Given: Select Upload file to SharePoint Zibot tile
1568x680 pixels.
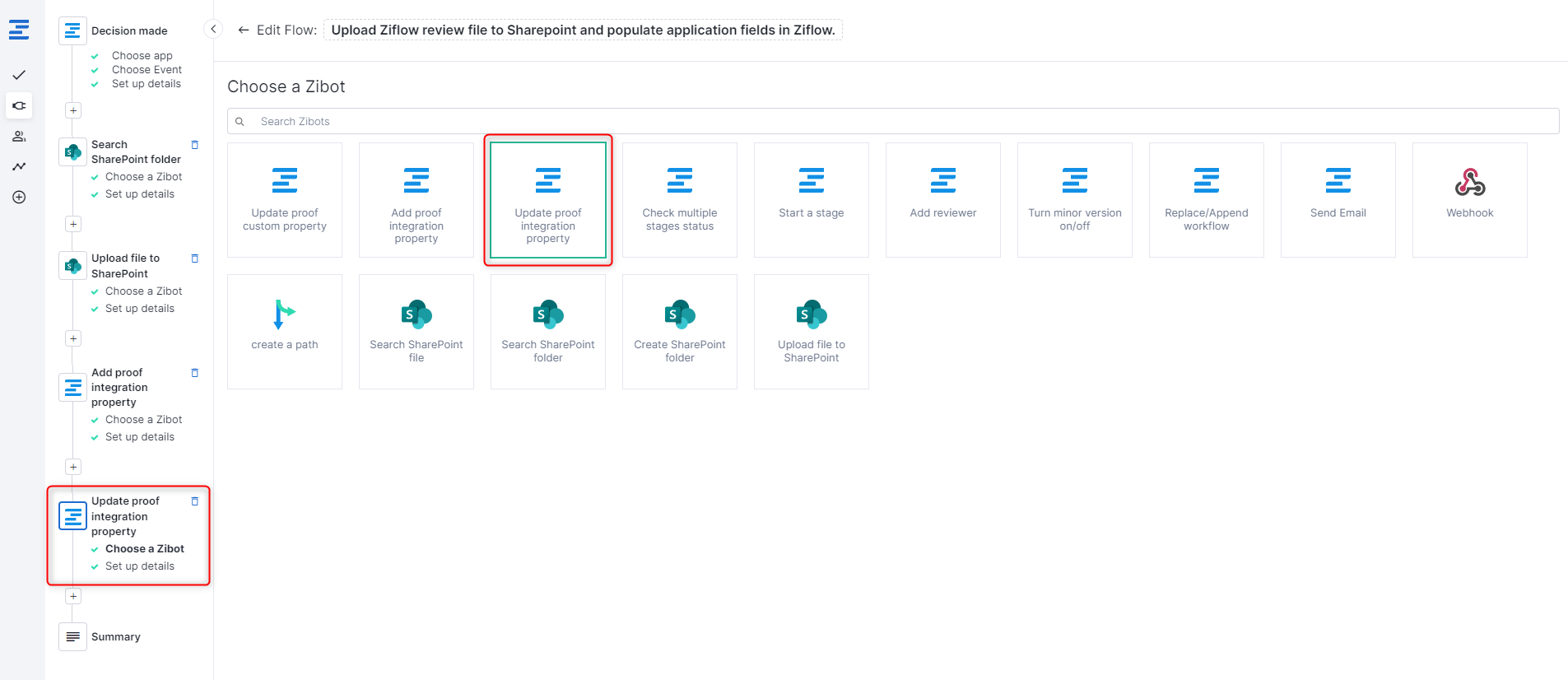Looking at the screenshot, I should (811, 331).
